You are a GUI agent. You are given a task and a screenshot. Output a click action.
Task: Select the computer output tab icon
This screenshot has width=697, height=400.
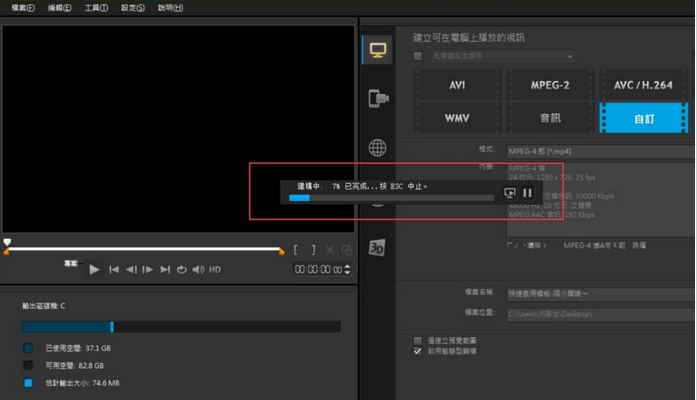[377, 50]
